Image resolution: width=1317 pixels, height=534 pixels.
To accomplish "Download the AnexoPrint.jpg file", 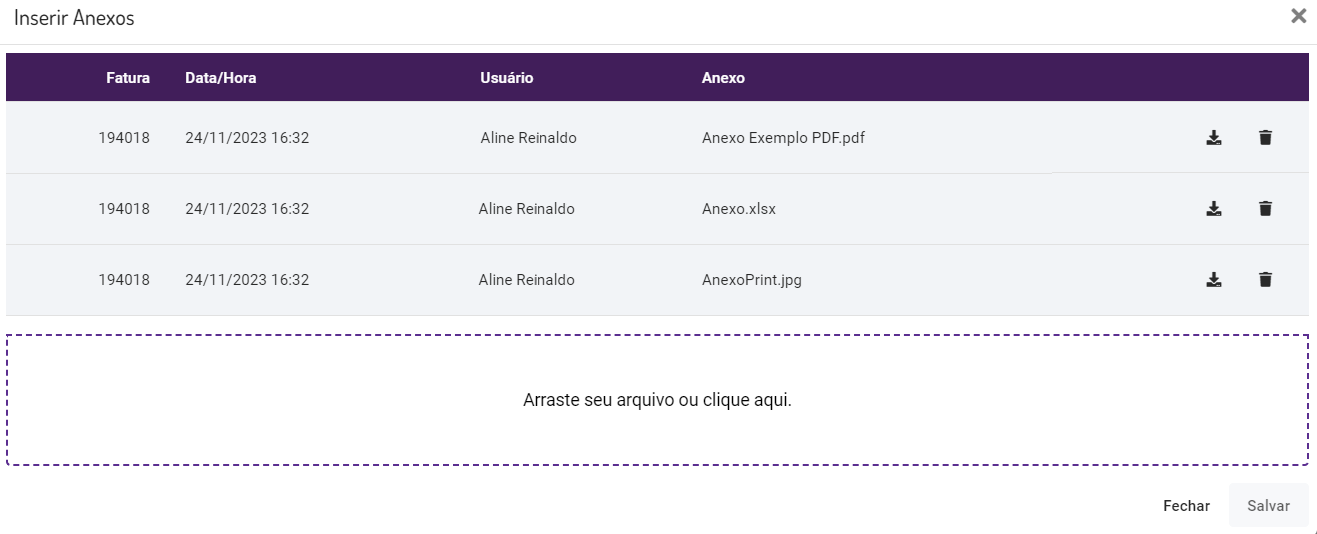I will click(1213, 280).
